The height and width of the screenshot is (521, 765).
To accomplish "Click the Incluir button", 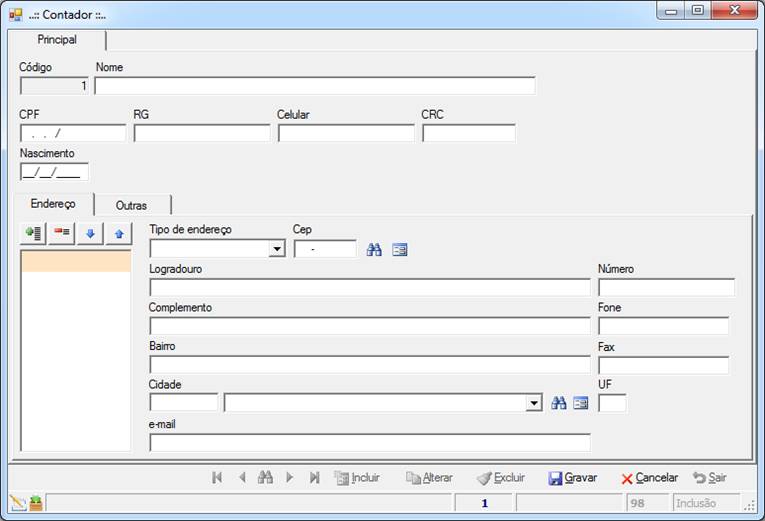I will tap(357, 478).
